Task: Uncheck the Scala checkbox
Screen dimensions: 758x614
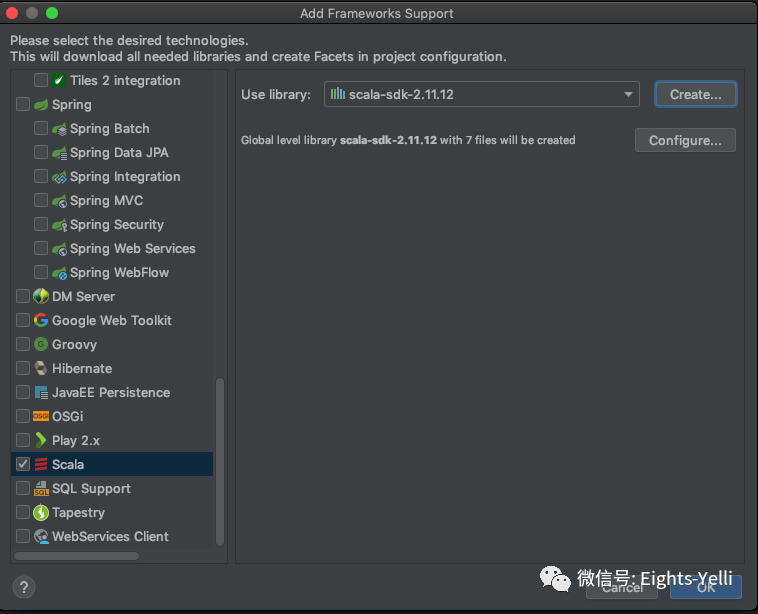Action: 23,464
